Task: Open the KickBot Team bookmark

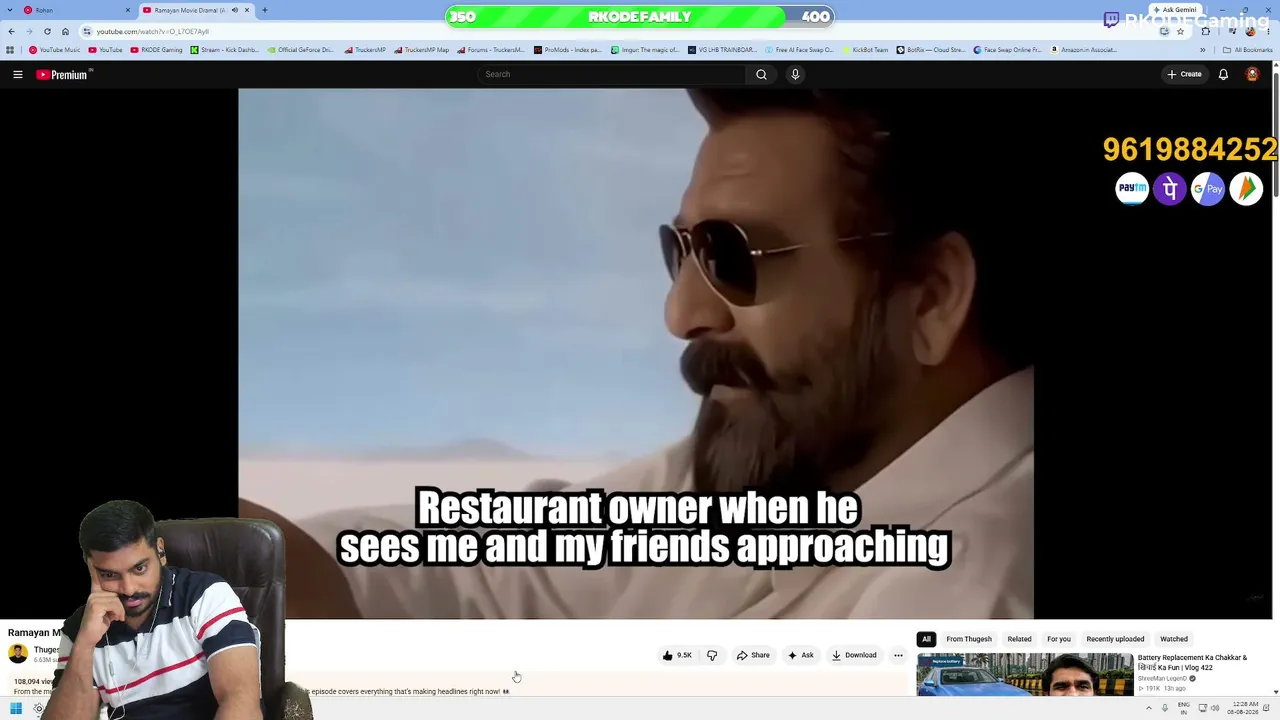Action: coord(865,50)
